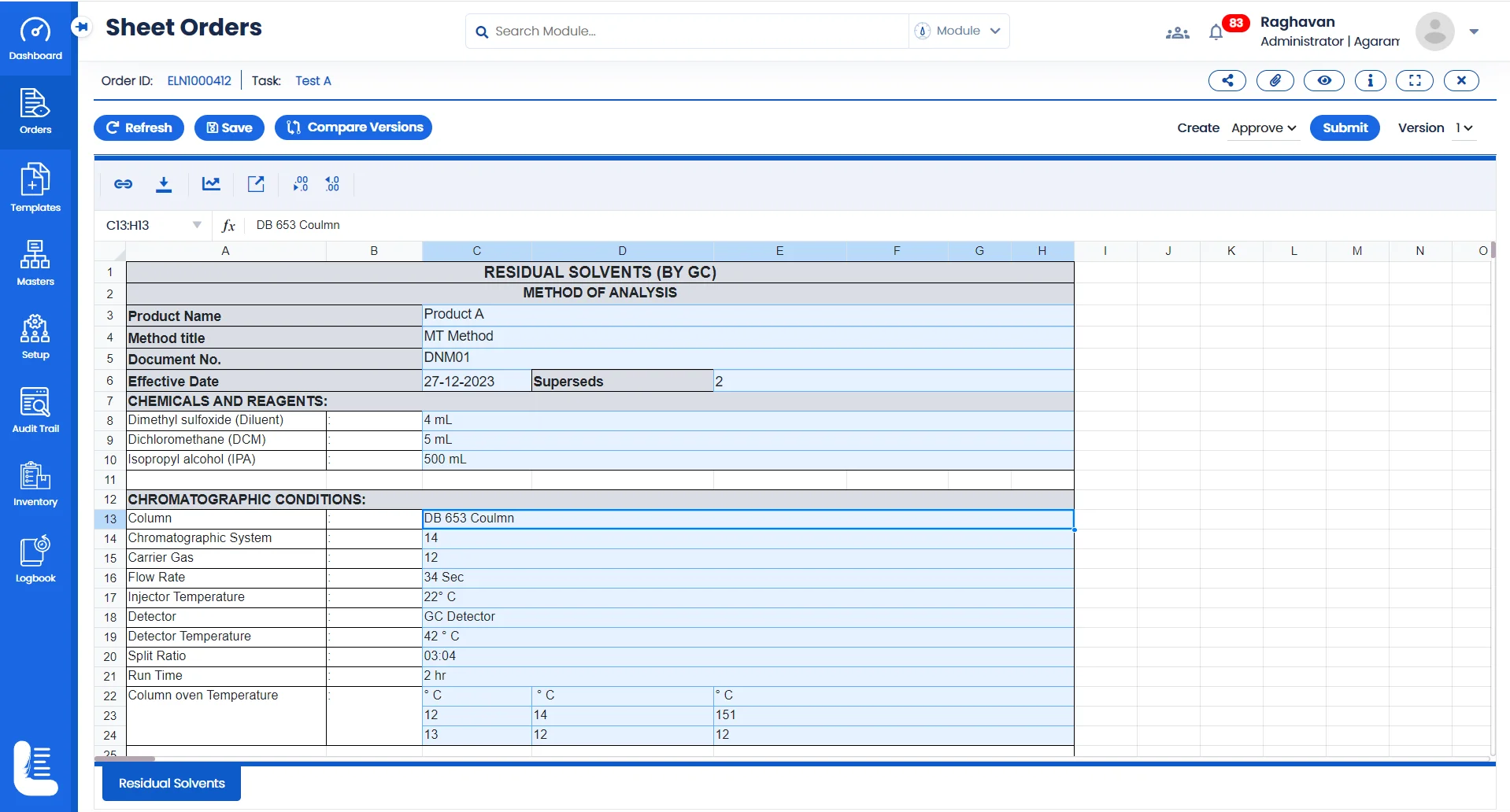Open the order information button
The height and width of the screenshot is (812, 1510).
coord(1371,80)
